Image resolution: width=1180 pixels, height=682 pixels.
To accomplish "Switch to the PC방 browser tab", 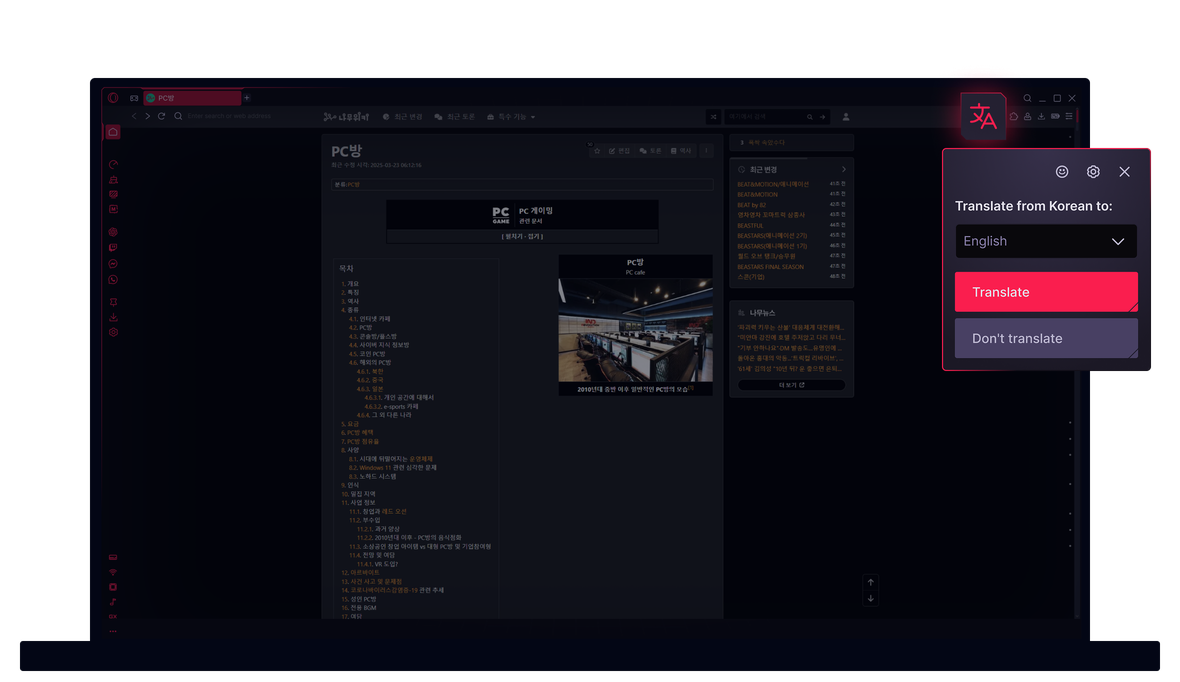I will pyautogui.click(x=192, y=98).
